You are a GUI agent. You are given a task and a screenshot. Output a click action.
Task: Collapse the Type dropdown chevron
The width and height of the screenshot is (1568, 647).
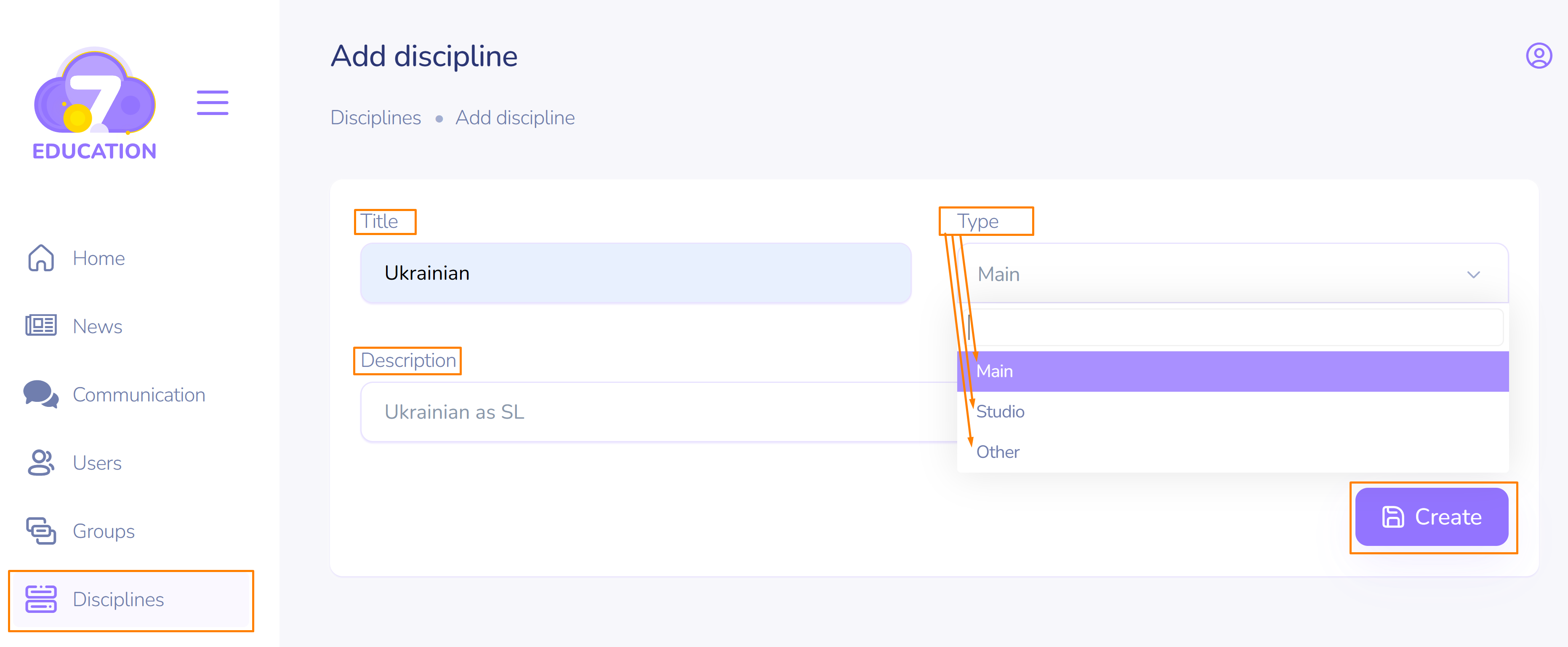[1473, 274]
